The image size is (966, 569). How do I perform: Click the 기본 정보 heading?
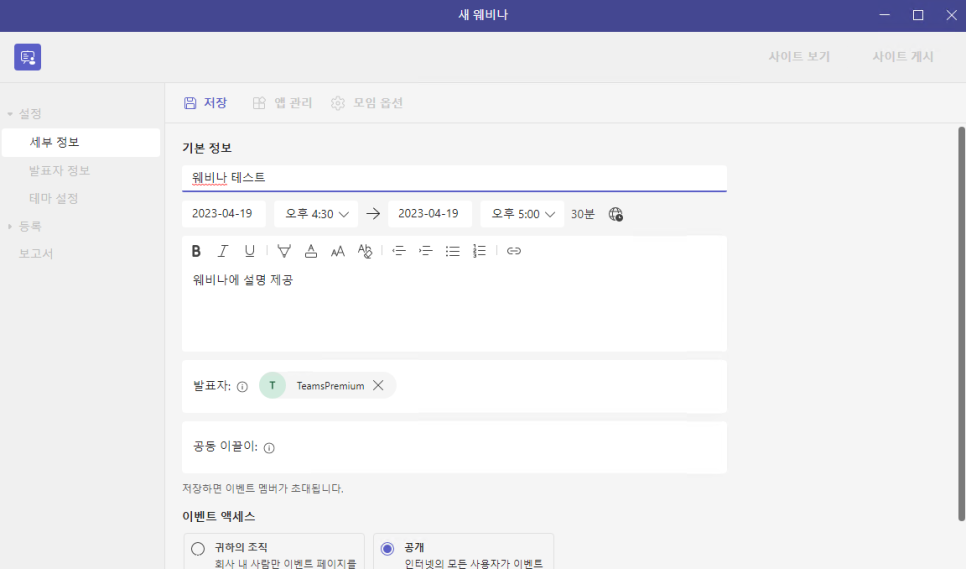pyautogui.click(x=207, y=148)
